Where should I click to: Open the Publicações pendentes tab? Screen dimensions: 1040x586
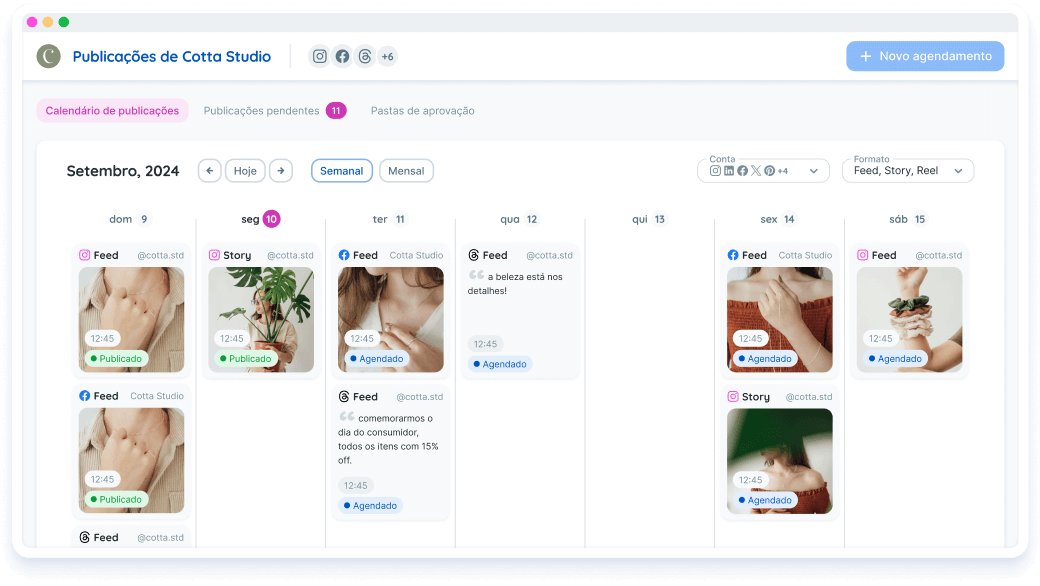point(262,111)
